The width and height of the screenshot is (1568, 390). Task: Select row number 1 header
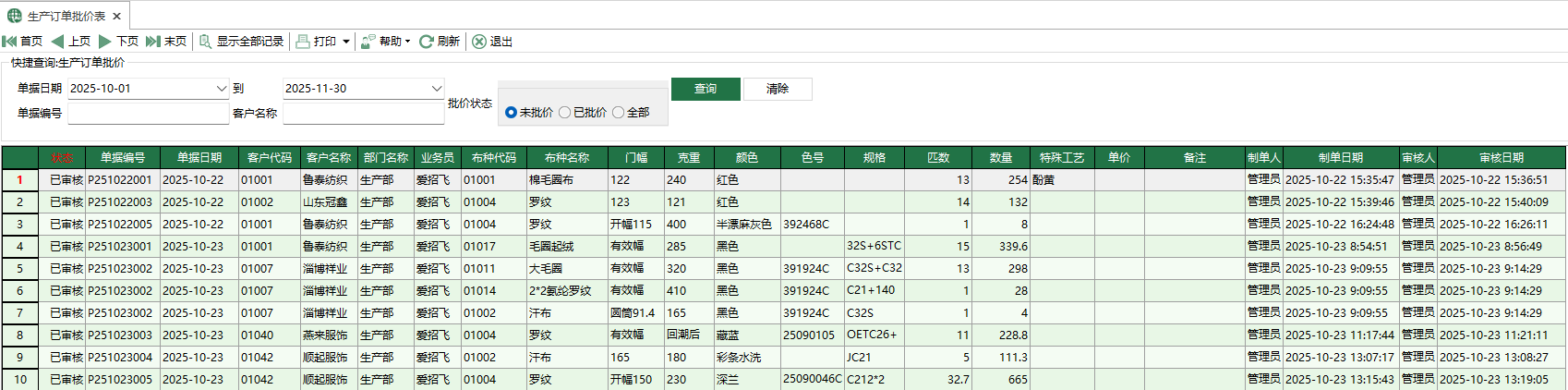(x=19, y=180)
